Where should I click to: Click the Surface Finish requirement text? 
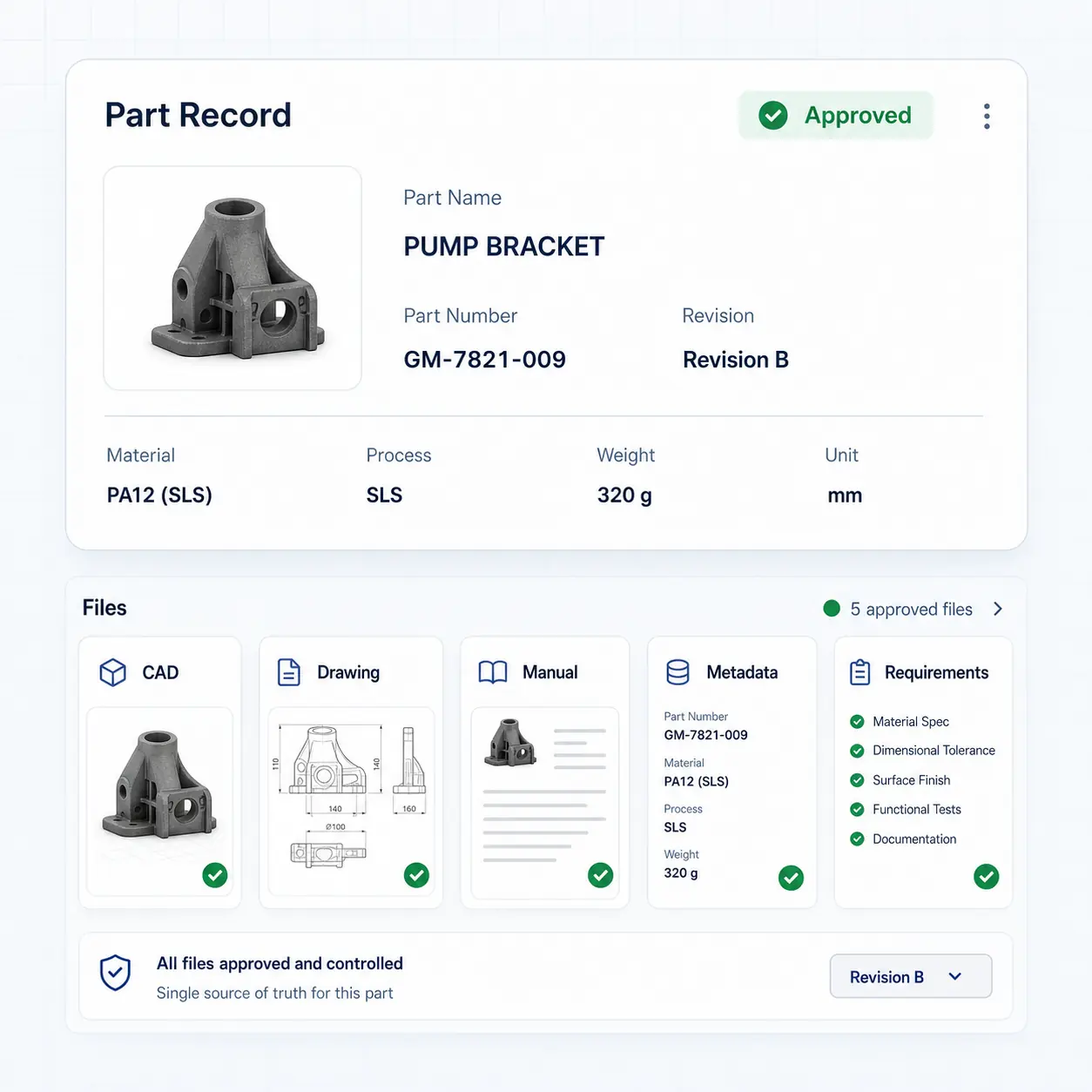(x=911, y=780)
